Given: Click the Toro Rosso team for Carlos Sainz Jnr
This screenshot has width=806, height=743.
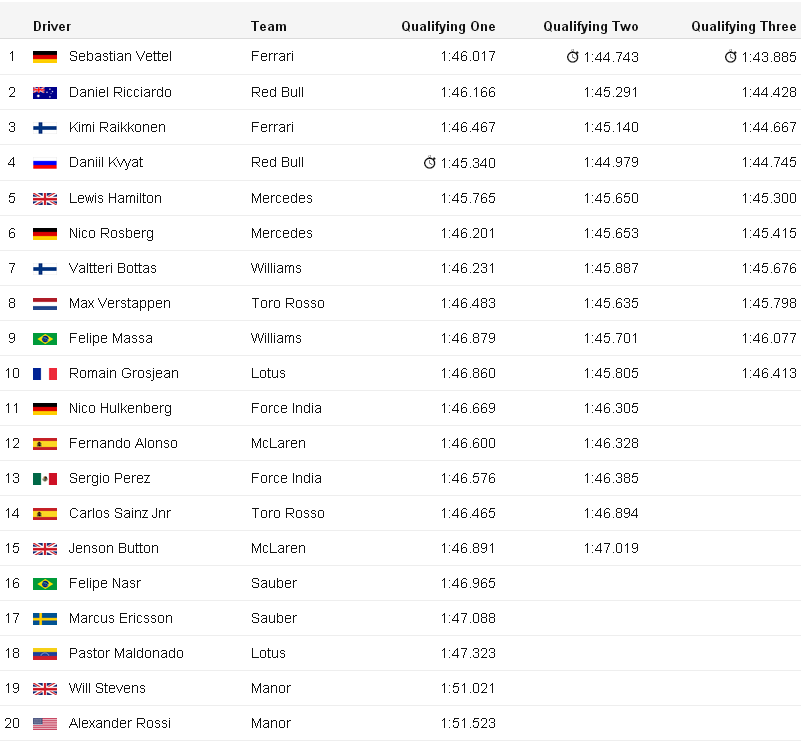Looking at the screenshot, I should coord(287,513).
